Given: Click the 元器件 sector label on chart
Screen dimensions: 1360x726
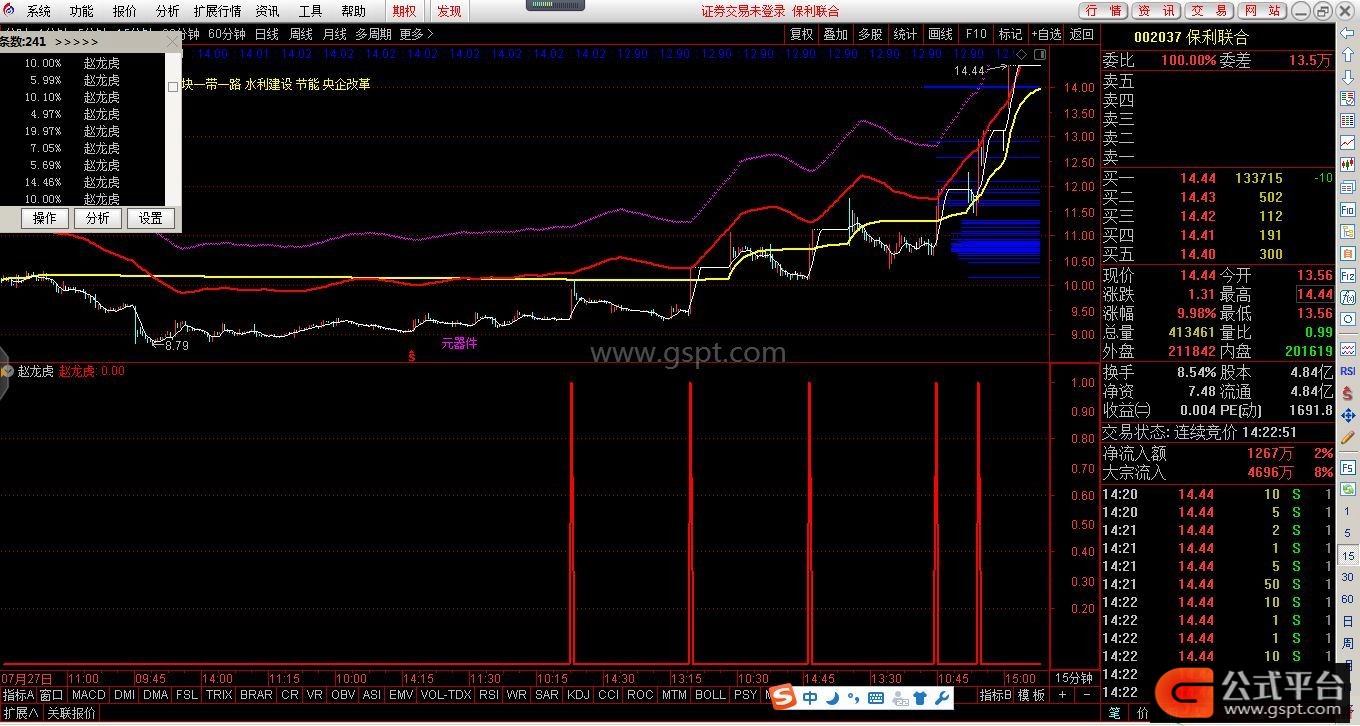Looking at the screenshot, I should [x=459, y=343].
